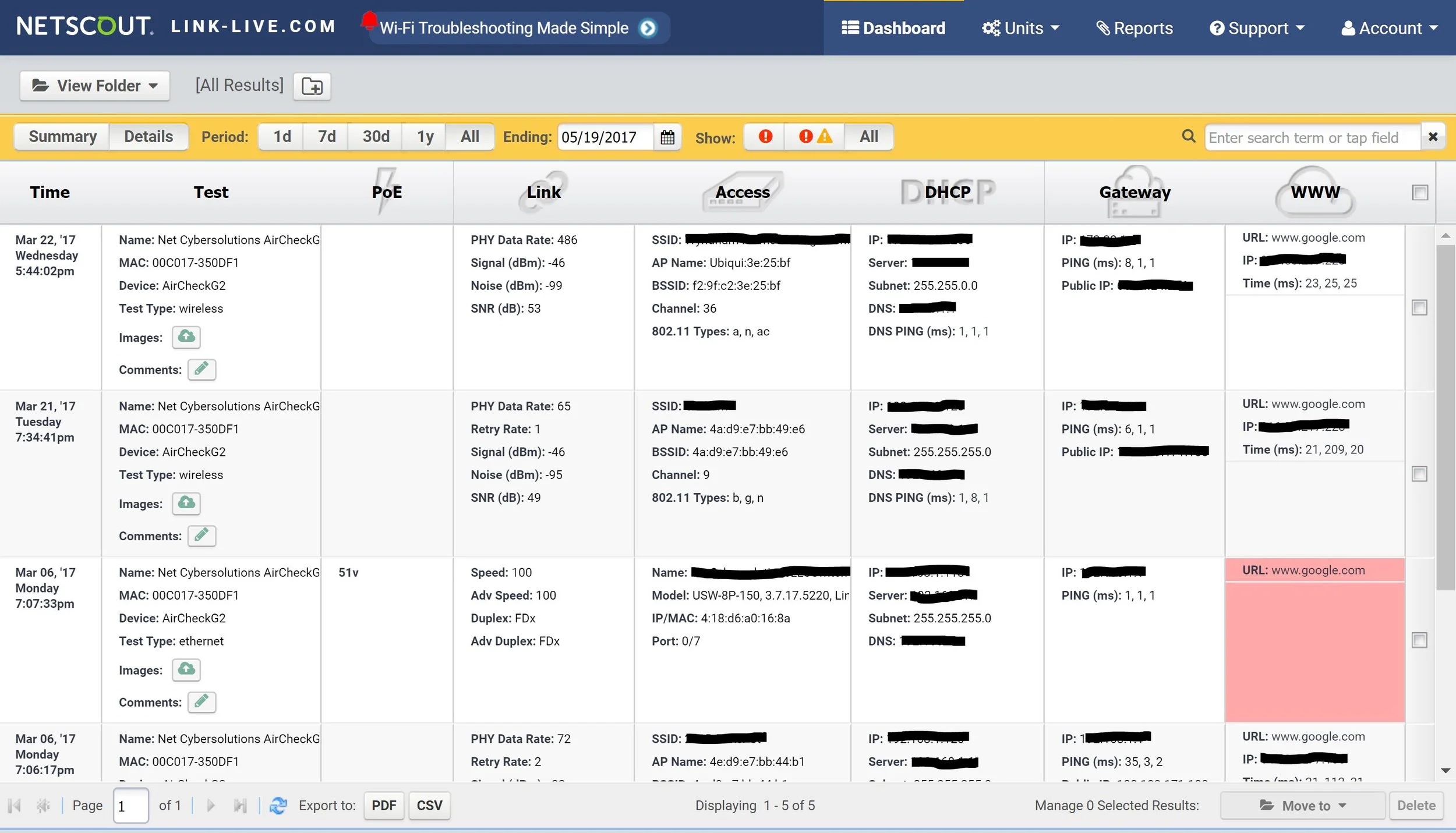Expand the Units menu
Screen dimensions: 1456x833
[1020, 28]
